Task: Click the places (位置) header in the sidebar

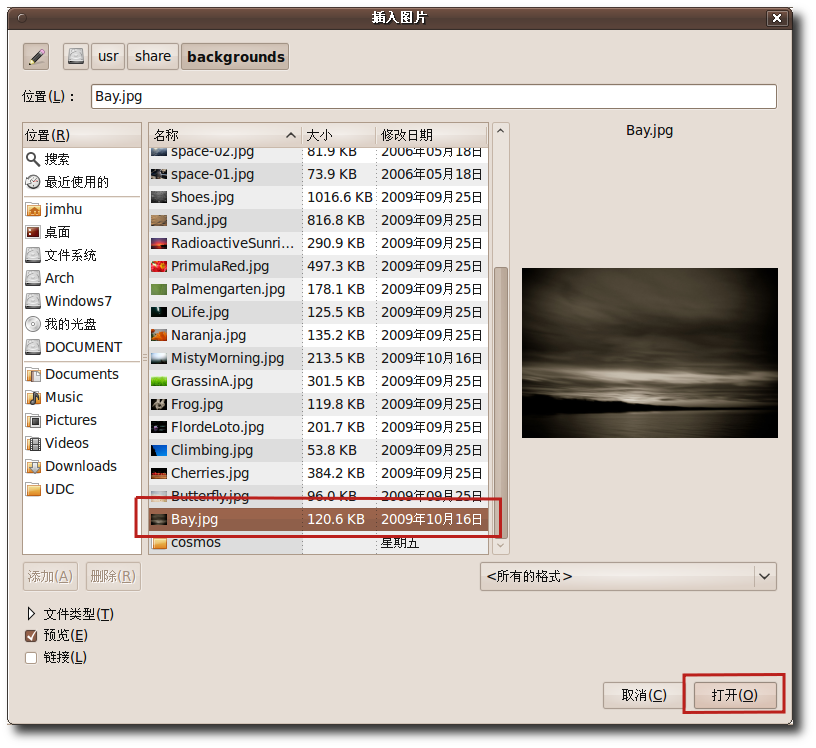Action: 82,135
